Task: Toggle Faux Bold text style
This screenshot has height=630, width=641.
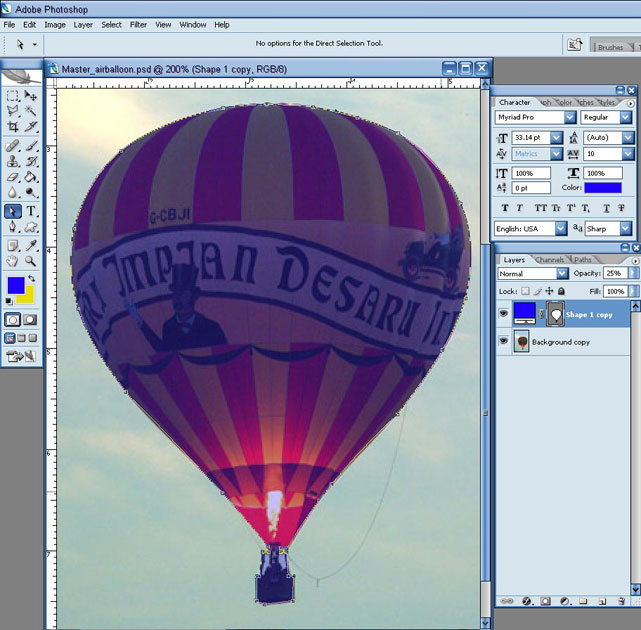Action: 505,208
